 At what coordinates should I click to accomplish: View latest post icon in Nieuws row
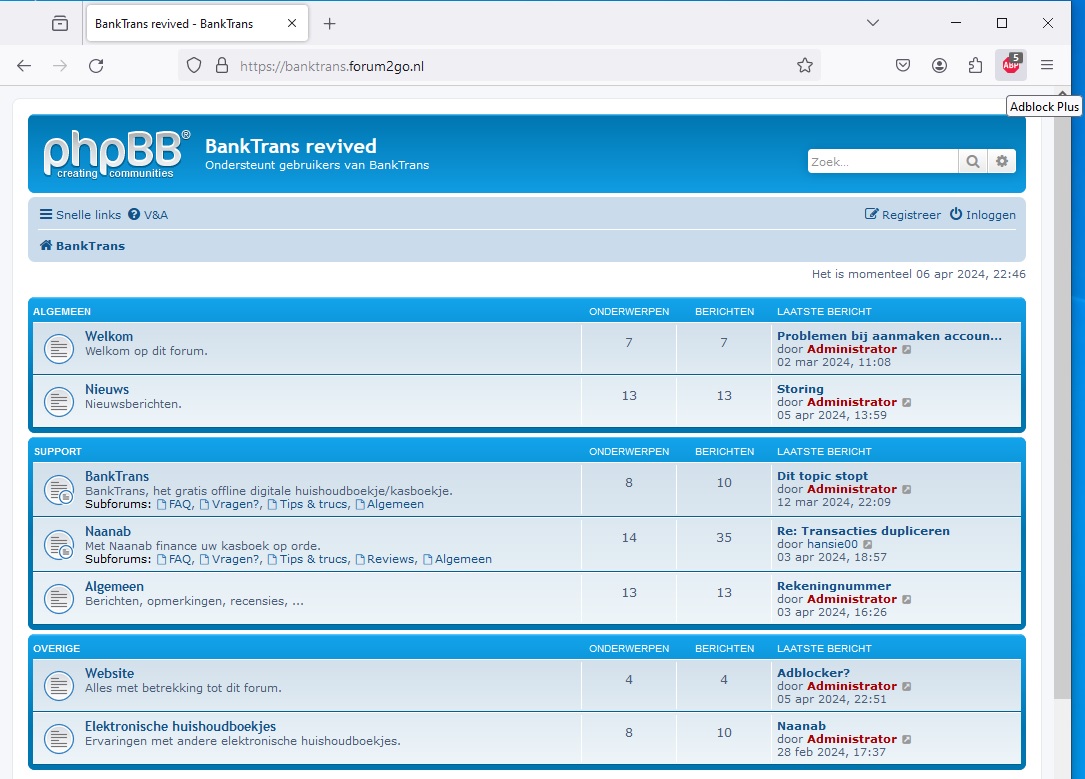click(x=907, y=402)
